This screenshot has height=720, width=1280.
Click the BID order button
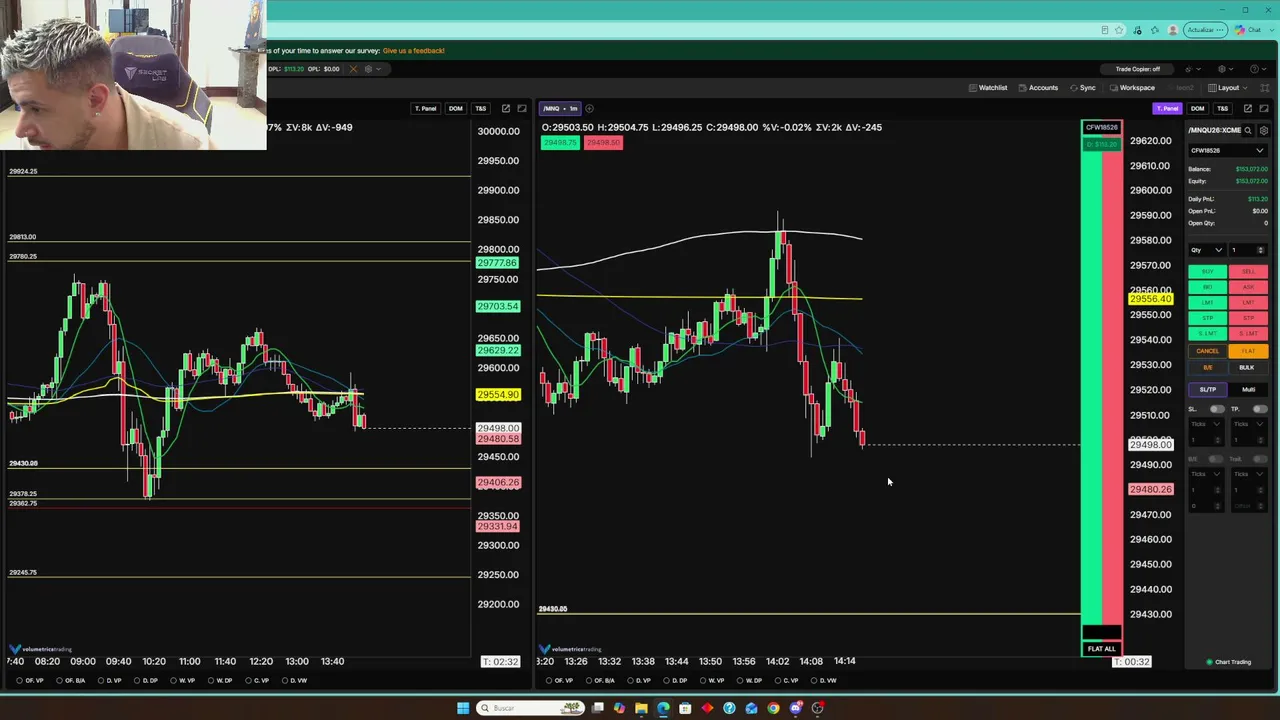(x=1207, y=287)
